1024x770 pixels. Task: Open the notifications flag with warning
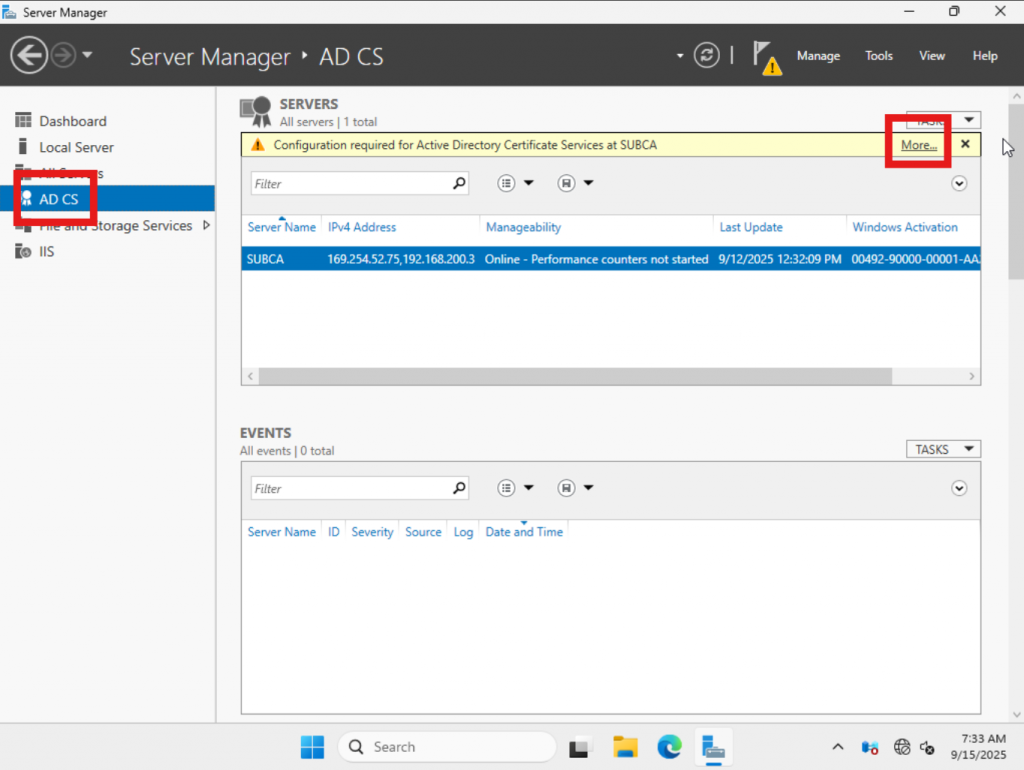coord(767,57)
